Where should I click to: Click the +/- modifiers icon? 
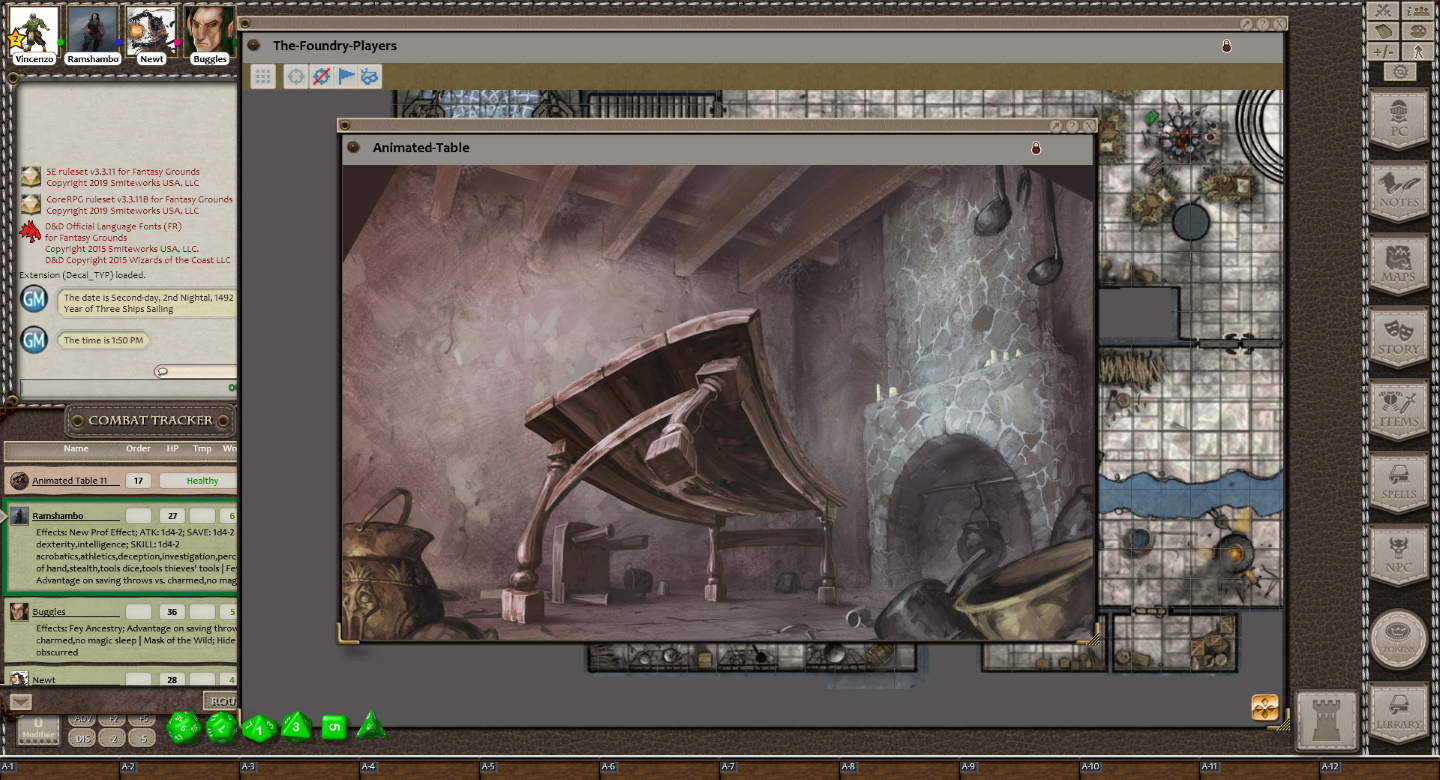[1383, 52]
